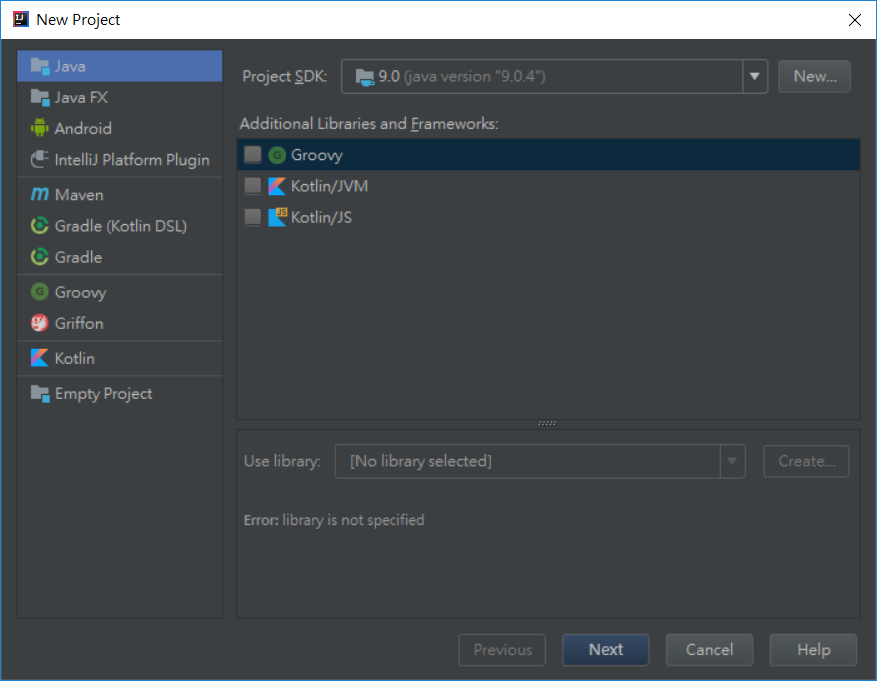
Task: Enable the Kotlin/JVM checkbox
Action: click(x=253, y=186)
